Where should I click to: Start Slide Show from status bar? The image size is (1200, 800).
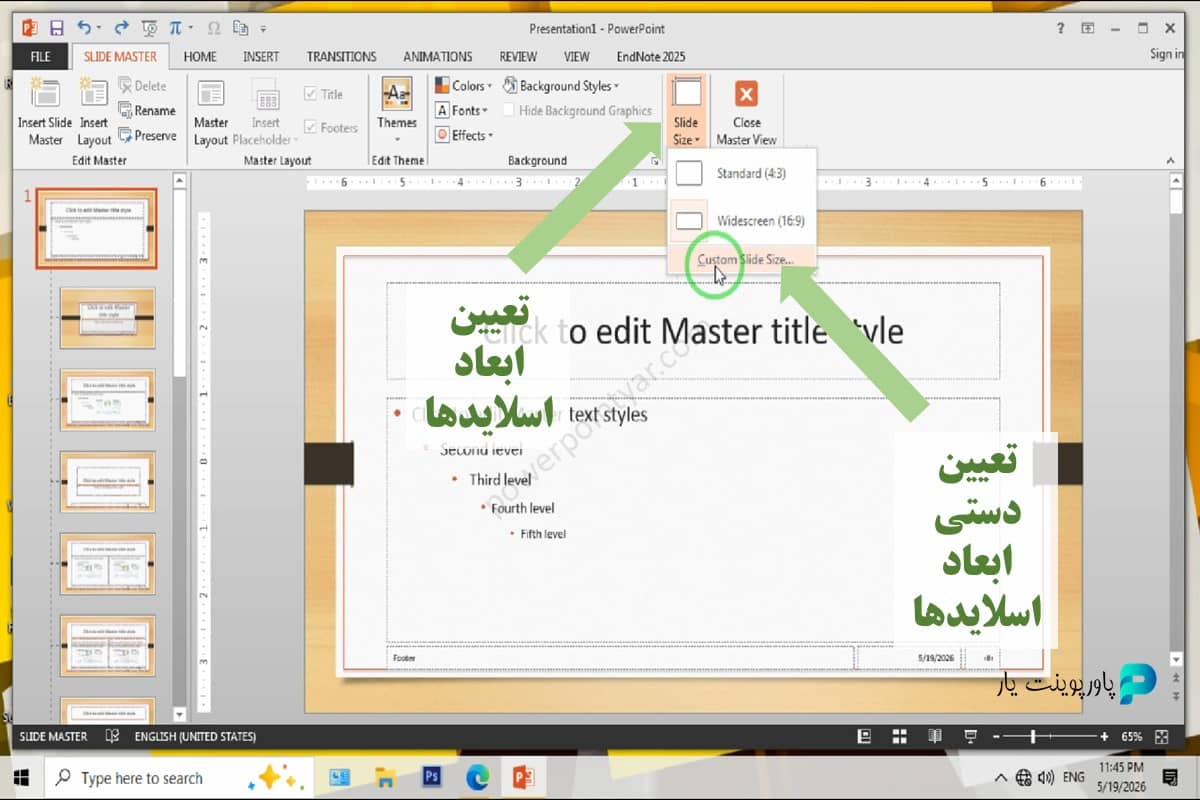969,736
